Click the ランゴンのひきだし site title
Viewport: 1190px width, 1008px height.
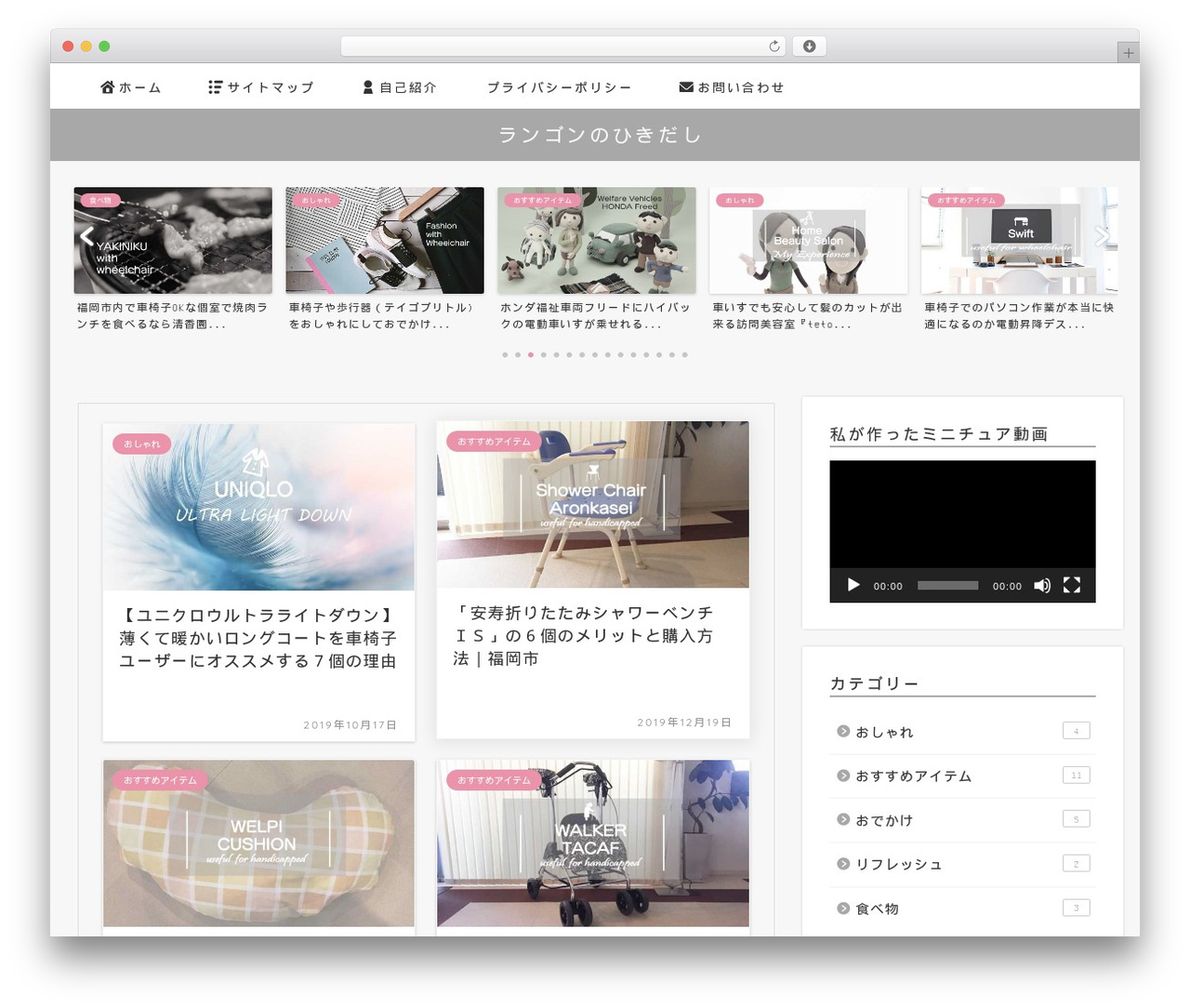600,135
